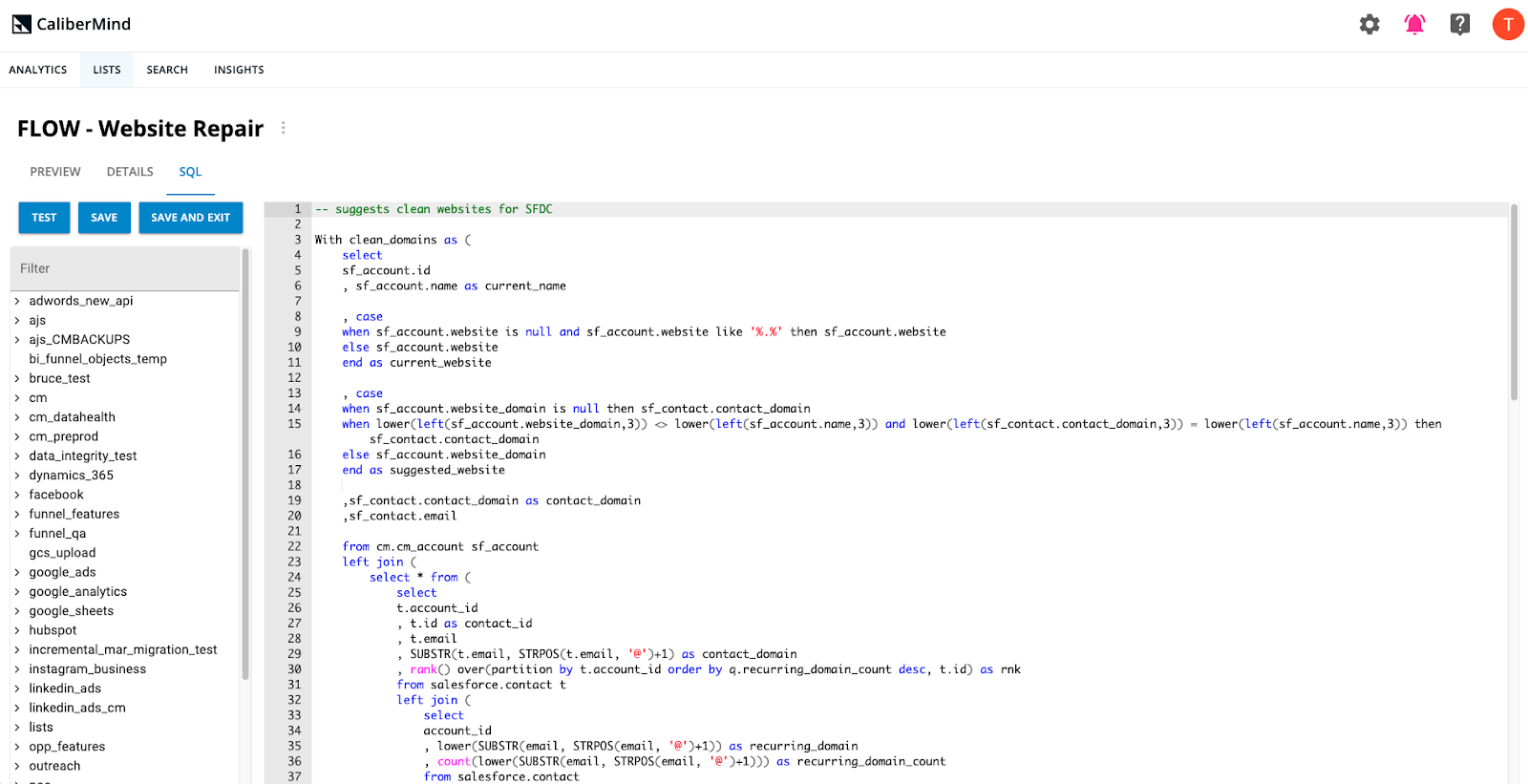Screen dimensions: 1528x784
Task: Place cursor on "With clean_domains as (" line
Action: click(393, 240)
